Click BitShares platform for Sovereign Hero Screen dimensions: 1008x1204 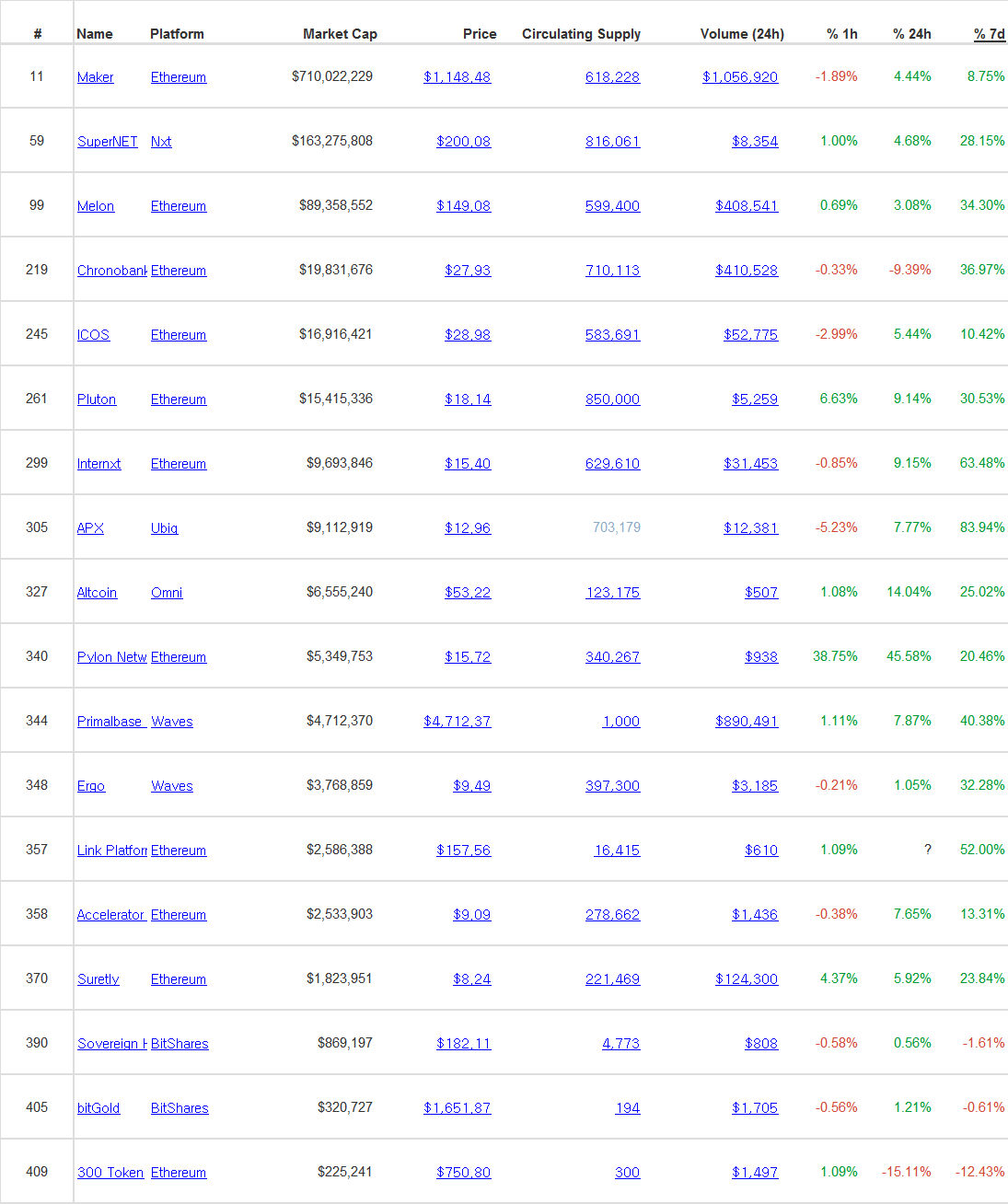pos(180,1044)
